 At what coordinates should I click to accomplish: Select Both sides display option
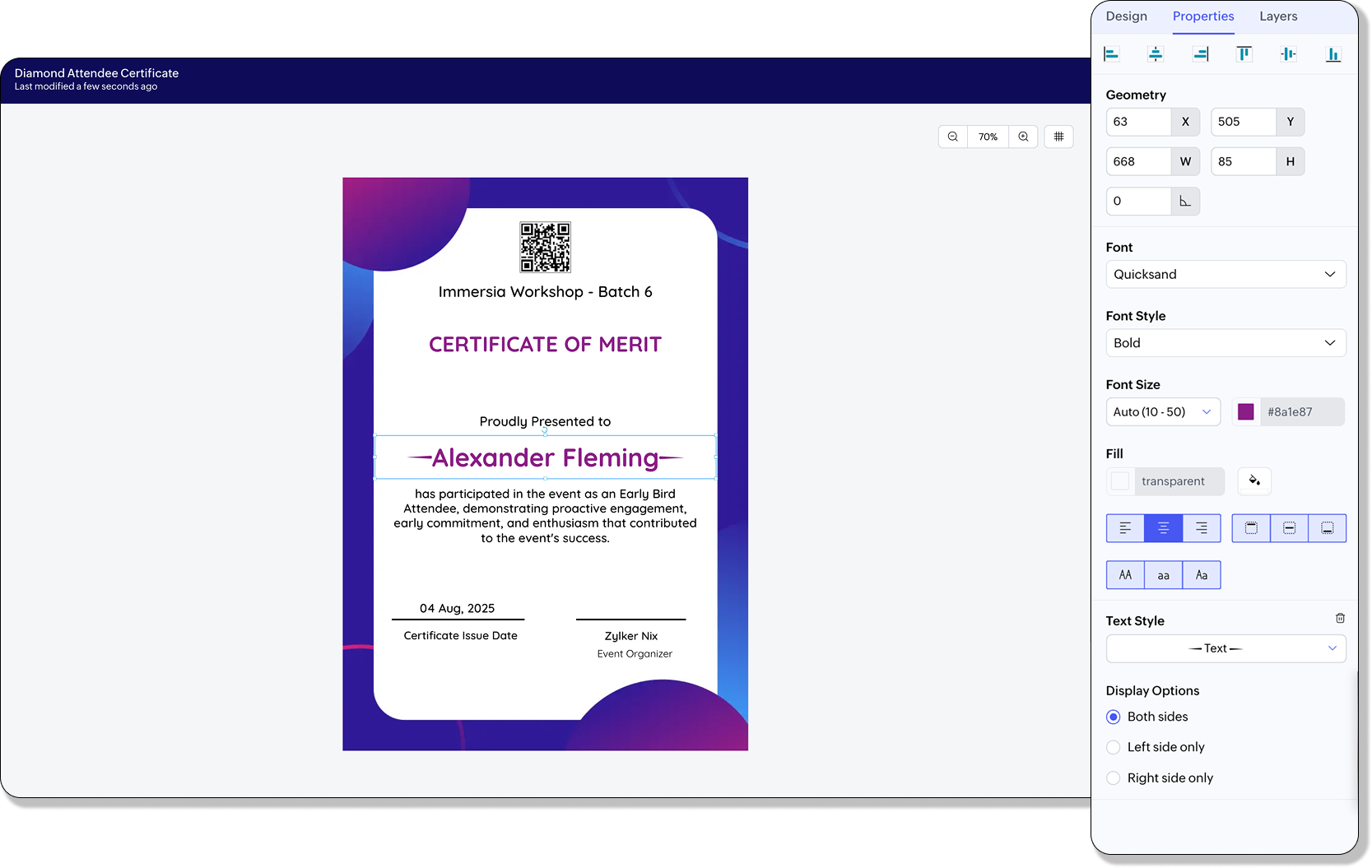tap(1114, 717)
